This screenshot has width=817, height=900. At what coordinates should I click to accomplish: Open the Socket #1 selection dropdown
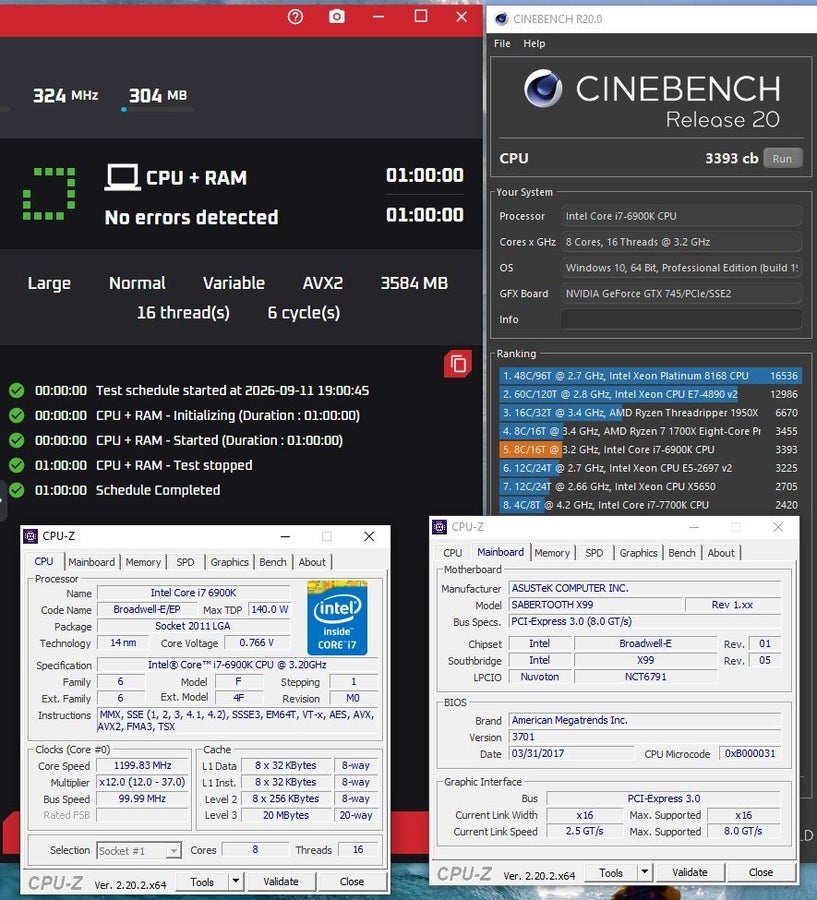[x=139, y=851]
